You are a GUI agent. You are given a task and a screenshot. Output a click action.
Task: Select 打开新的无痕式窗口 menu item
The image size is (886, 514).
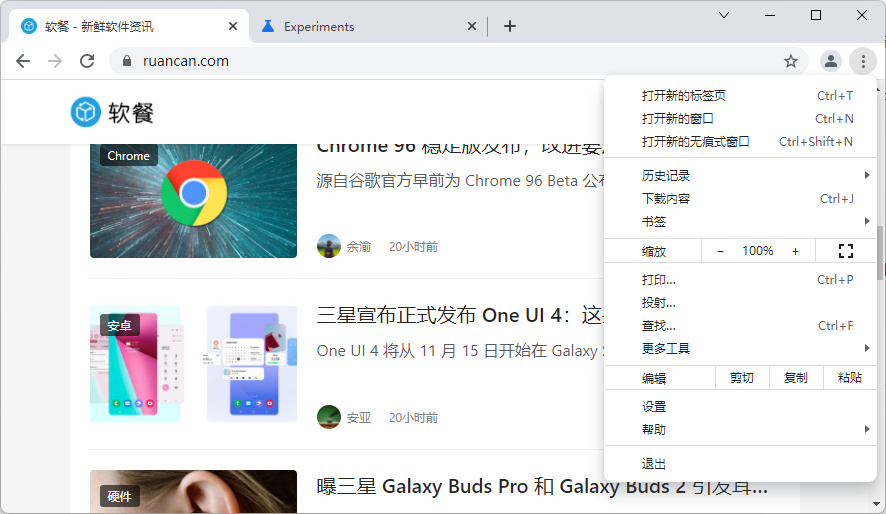coord(740,142)
